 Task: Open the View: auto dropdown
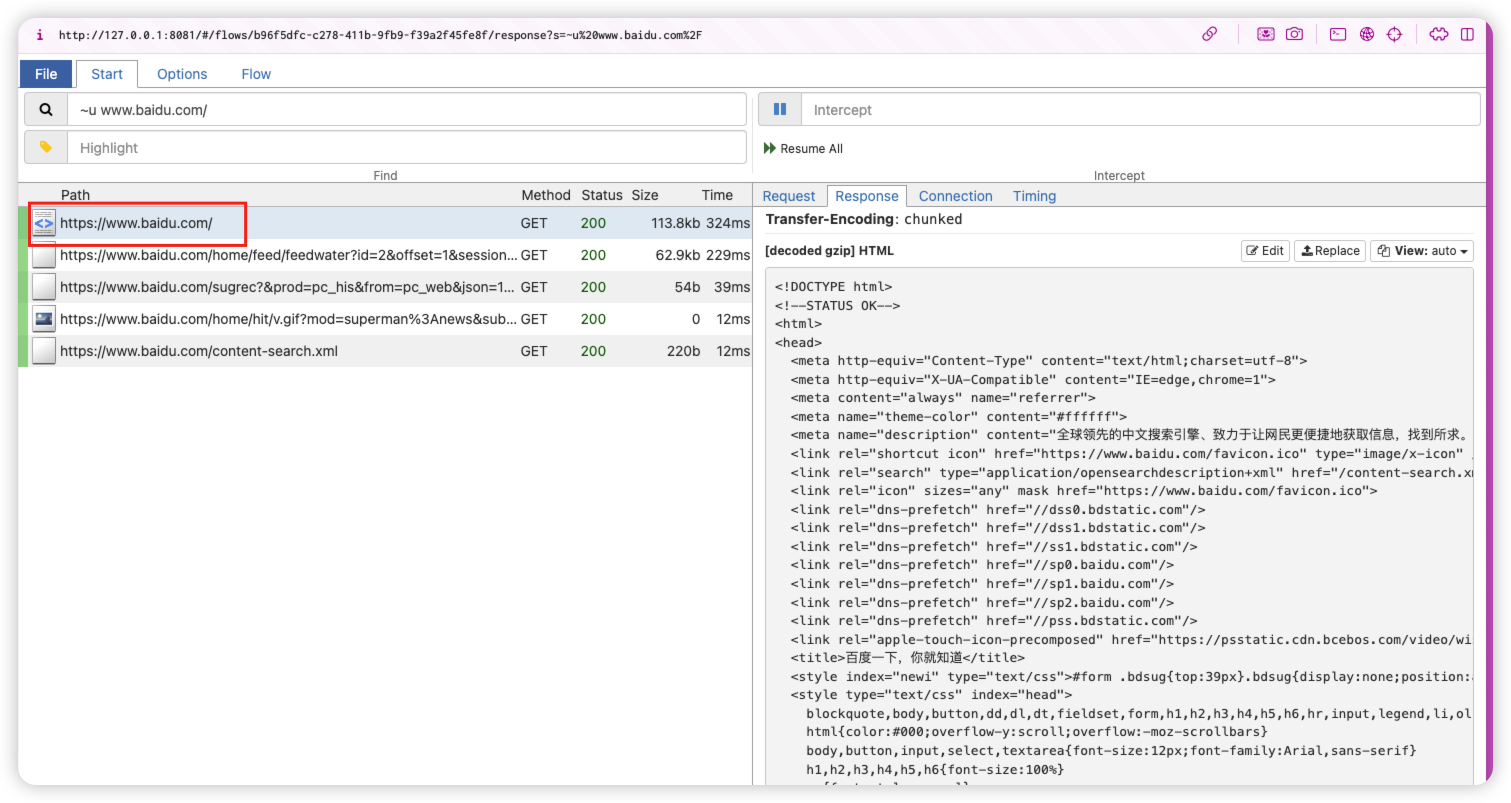click(x=1421, y=251)
